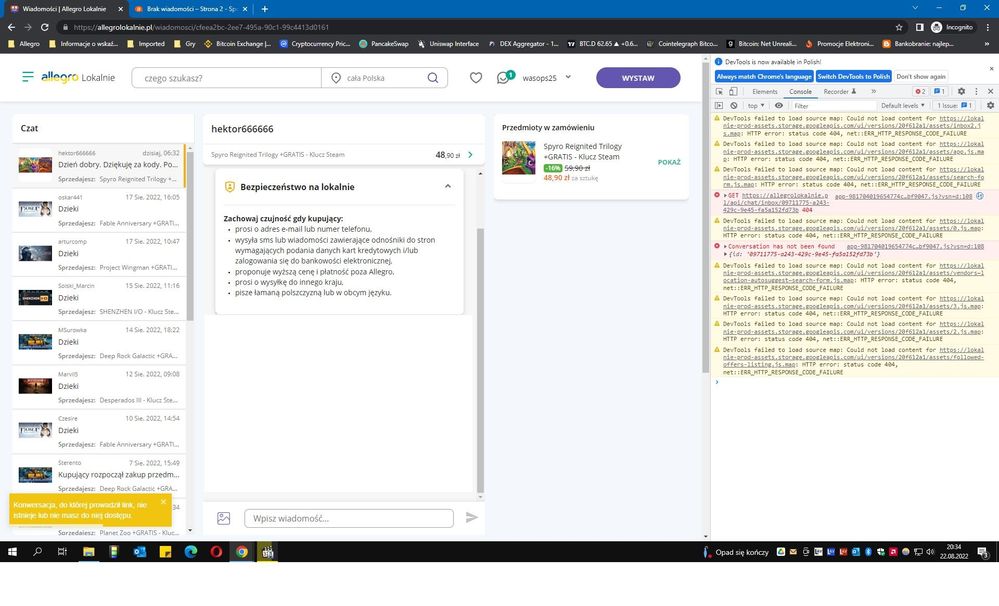Open the 1 Issue badge in console
Screen dimensions: 999x606
(x=954, y=106)
